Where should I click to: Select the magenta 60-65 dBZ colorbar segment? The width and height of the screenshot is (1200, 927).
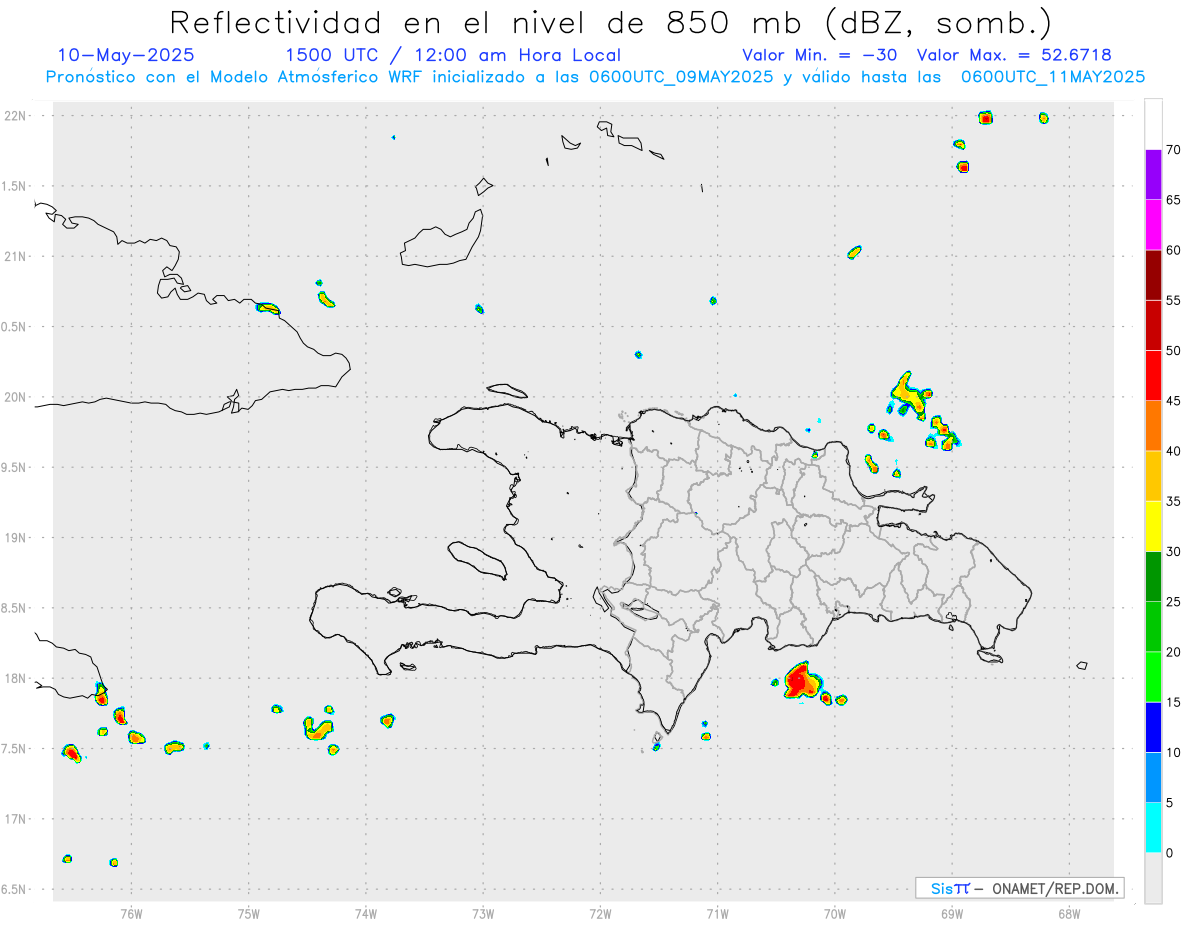(x=1154, y=224)
